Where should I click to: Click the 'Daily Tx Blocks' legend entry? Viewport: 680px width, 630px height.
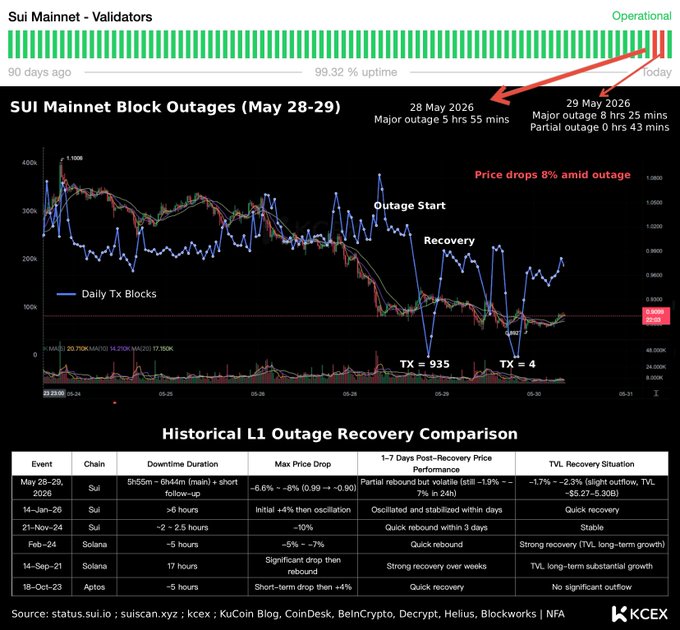(x=107, y=294)
